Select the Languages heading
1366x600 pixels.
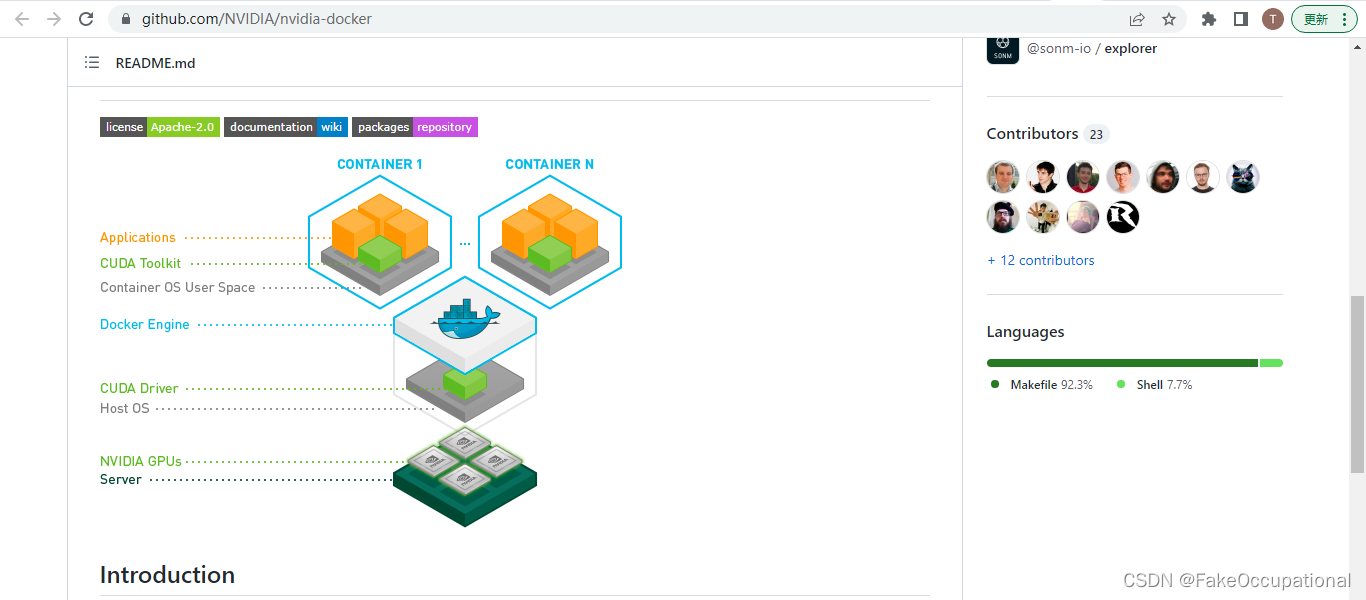pyautogui.click(x=1025, y=332)
